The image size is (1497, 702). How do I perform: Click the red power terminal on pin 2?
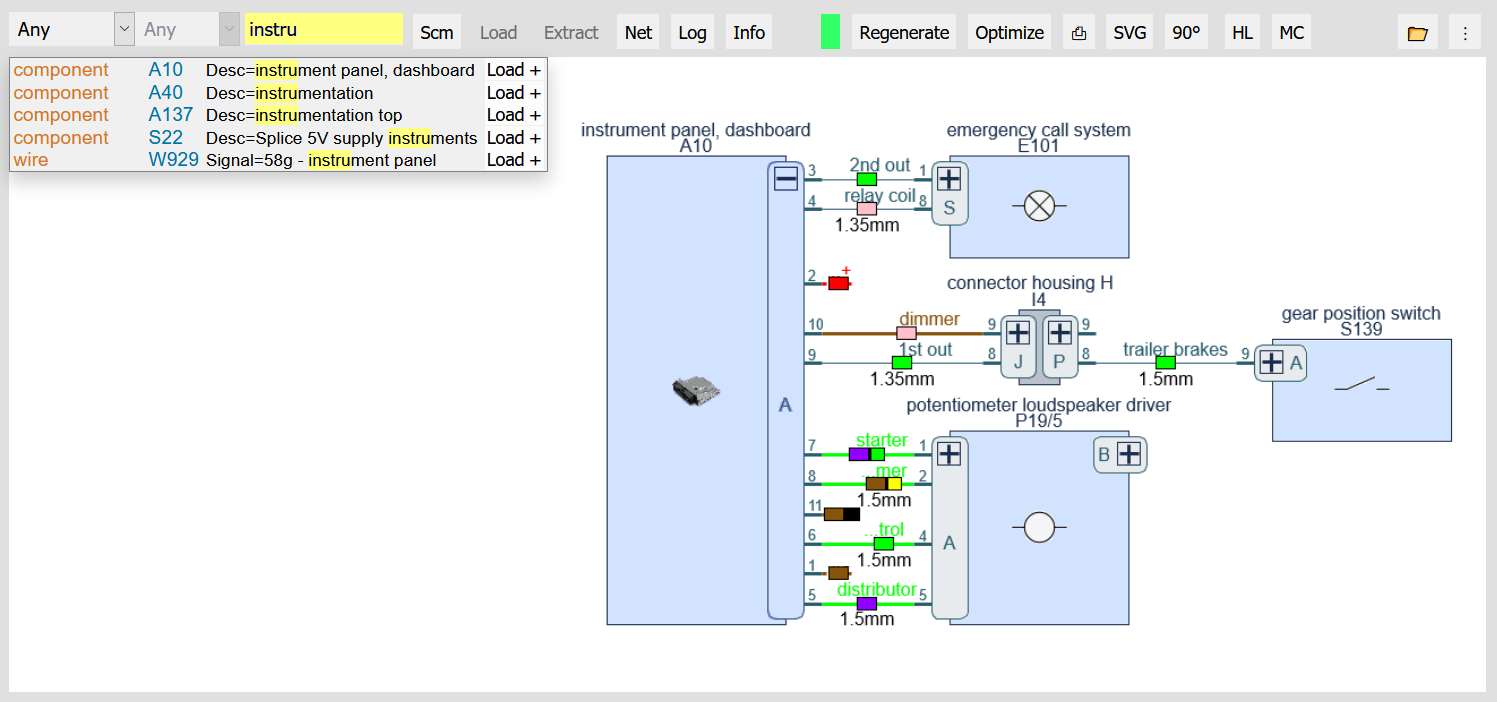[838, 283]
